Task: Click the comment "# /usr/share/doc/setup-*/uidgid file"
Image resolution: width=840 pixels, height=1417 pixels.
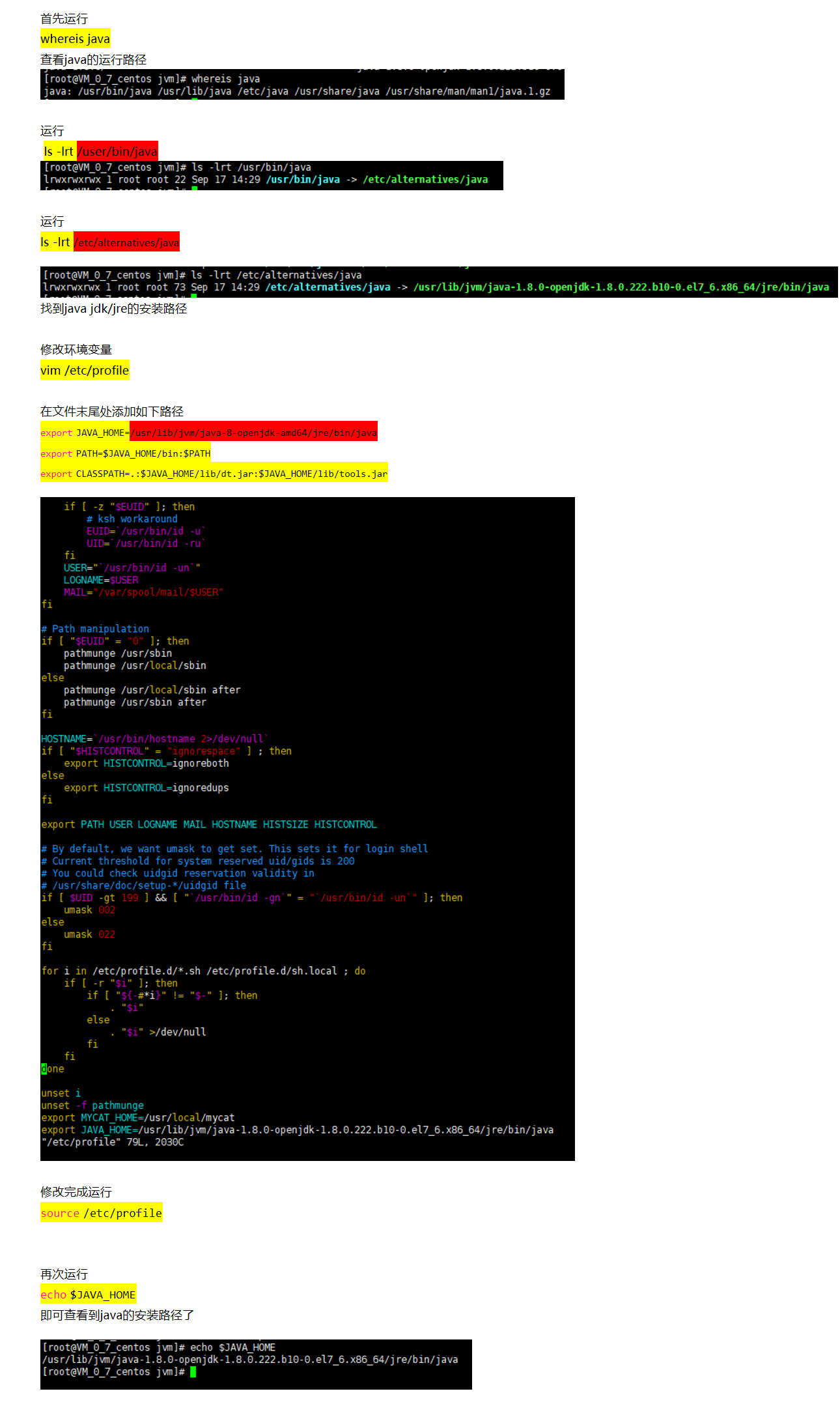Action: point(144,885)
